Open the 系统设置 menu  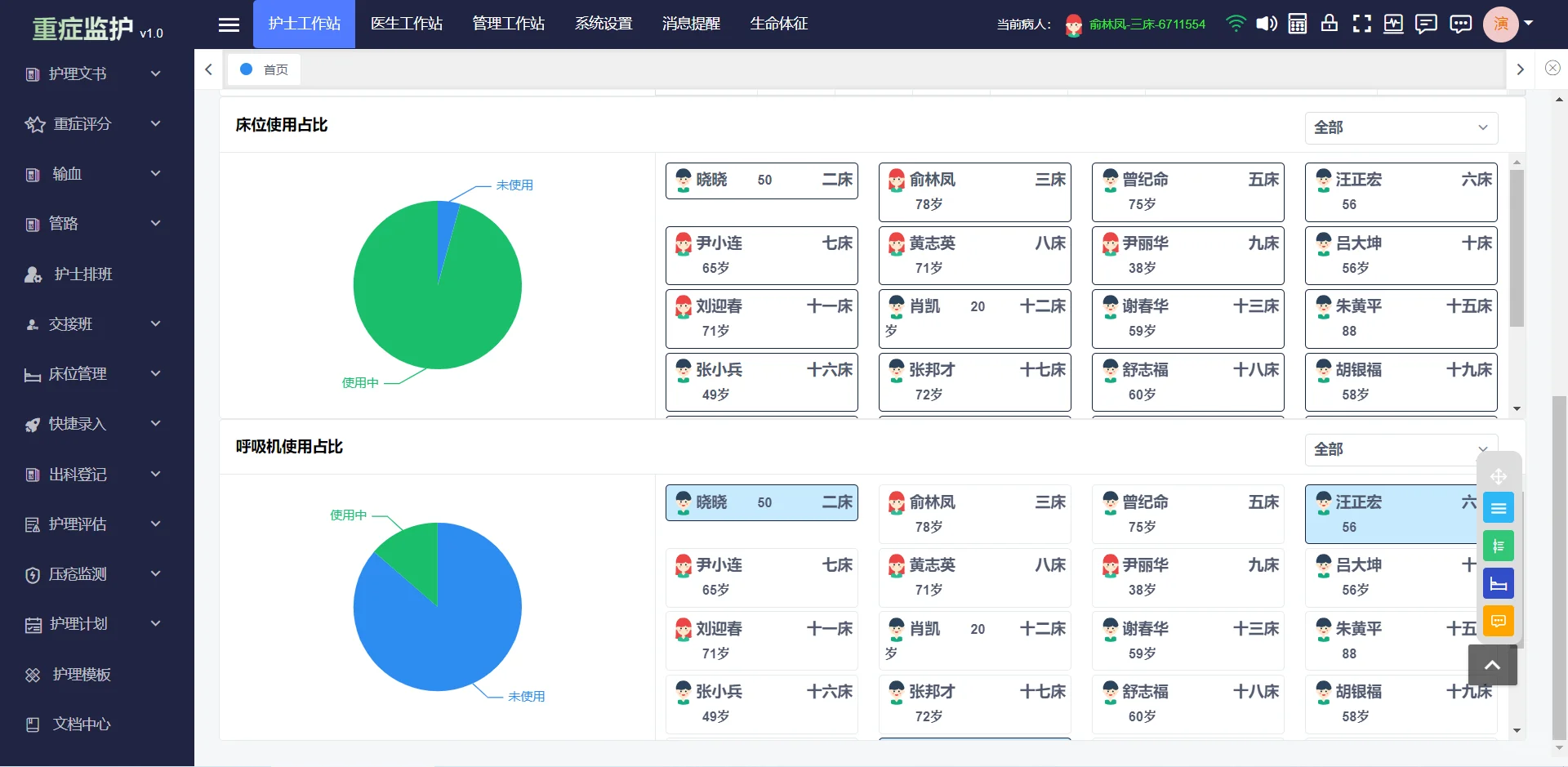click(604, 24)
